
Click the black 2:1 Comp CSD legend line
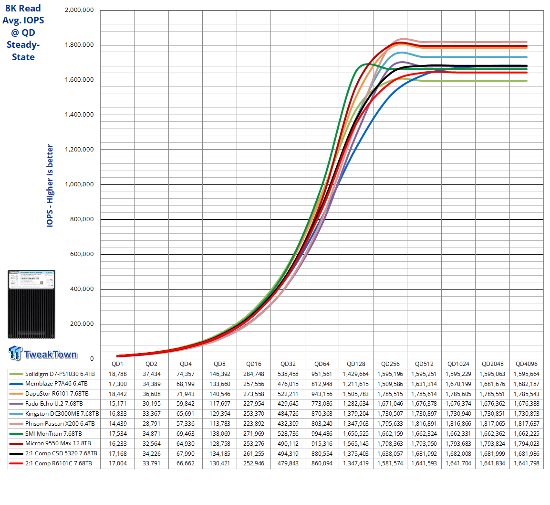16,453
